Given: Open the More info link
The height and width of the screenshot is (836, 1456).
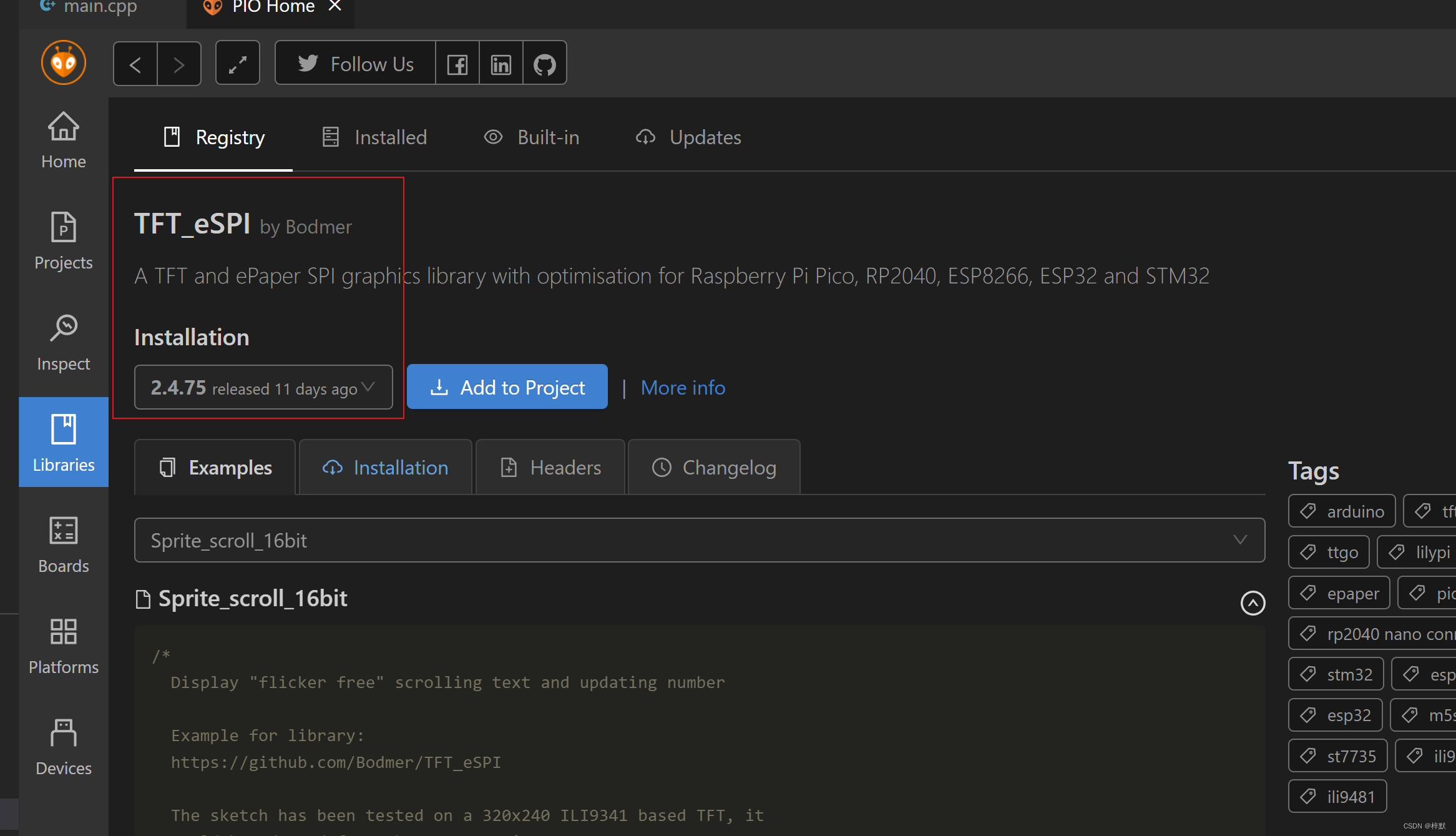Looking at the screenshot, I should point(683,388).
